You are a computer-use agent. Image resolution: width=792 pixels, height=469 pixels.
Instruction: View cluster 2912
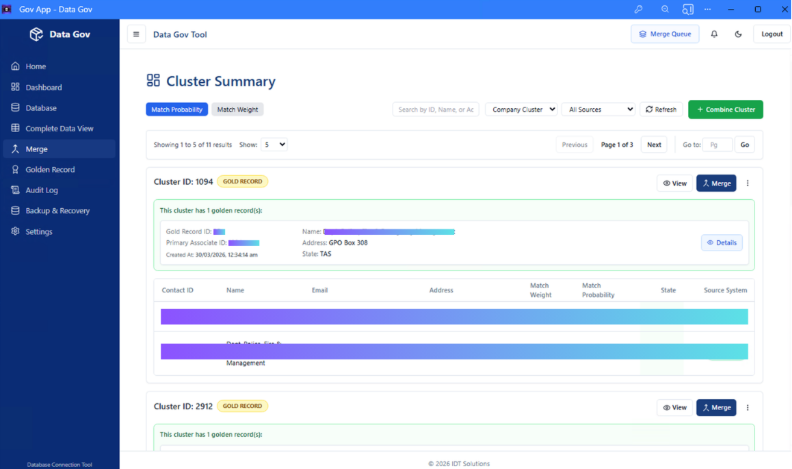point(675,407)
